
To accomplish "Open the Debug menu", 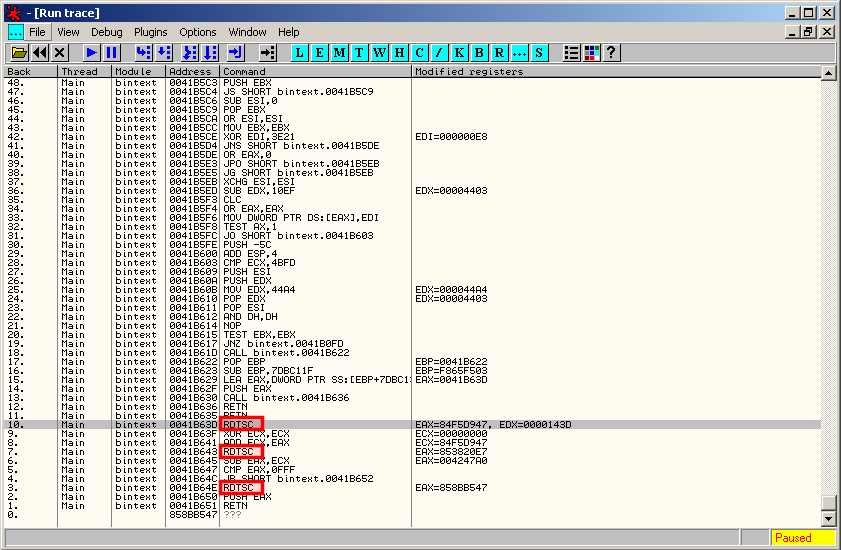I will pyautogui.click(x=107, y=32).
